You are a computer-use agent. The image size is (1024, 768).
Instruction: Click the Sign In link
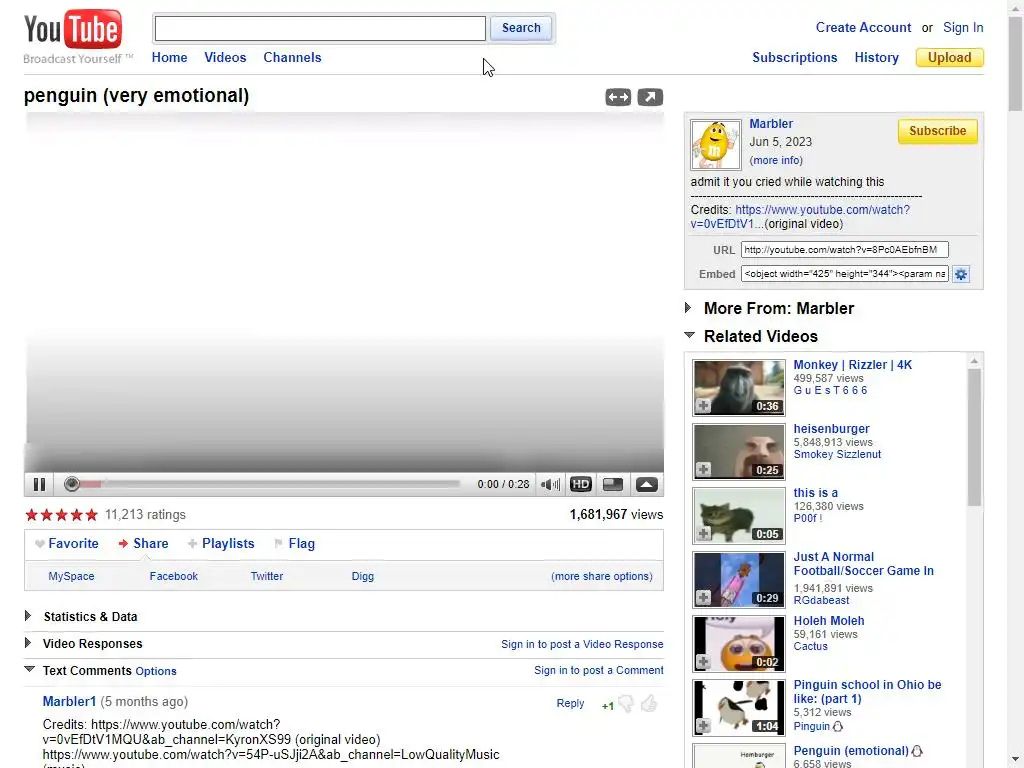963,27
